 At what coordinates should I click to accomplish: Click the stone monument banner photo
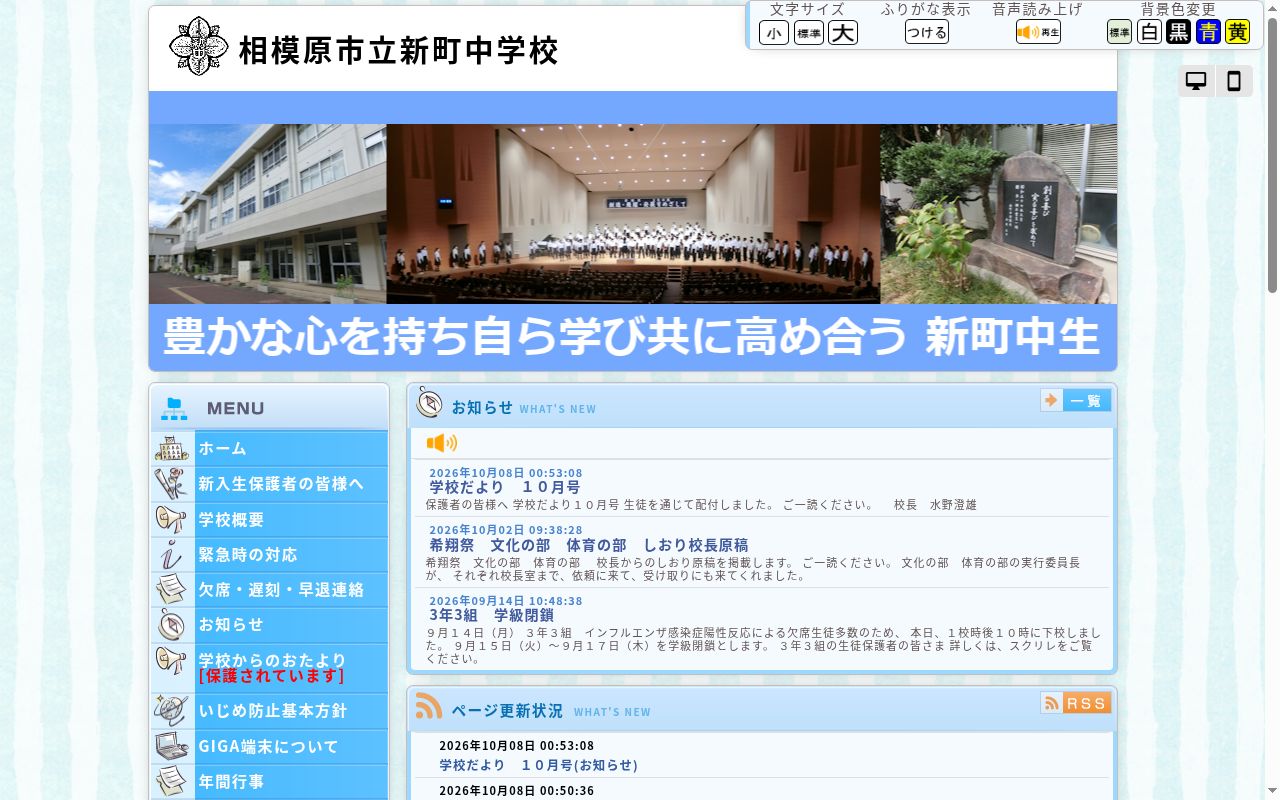pos(998,214)
